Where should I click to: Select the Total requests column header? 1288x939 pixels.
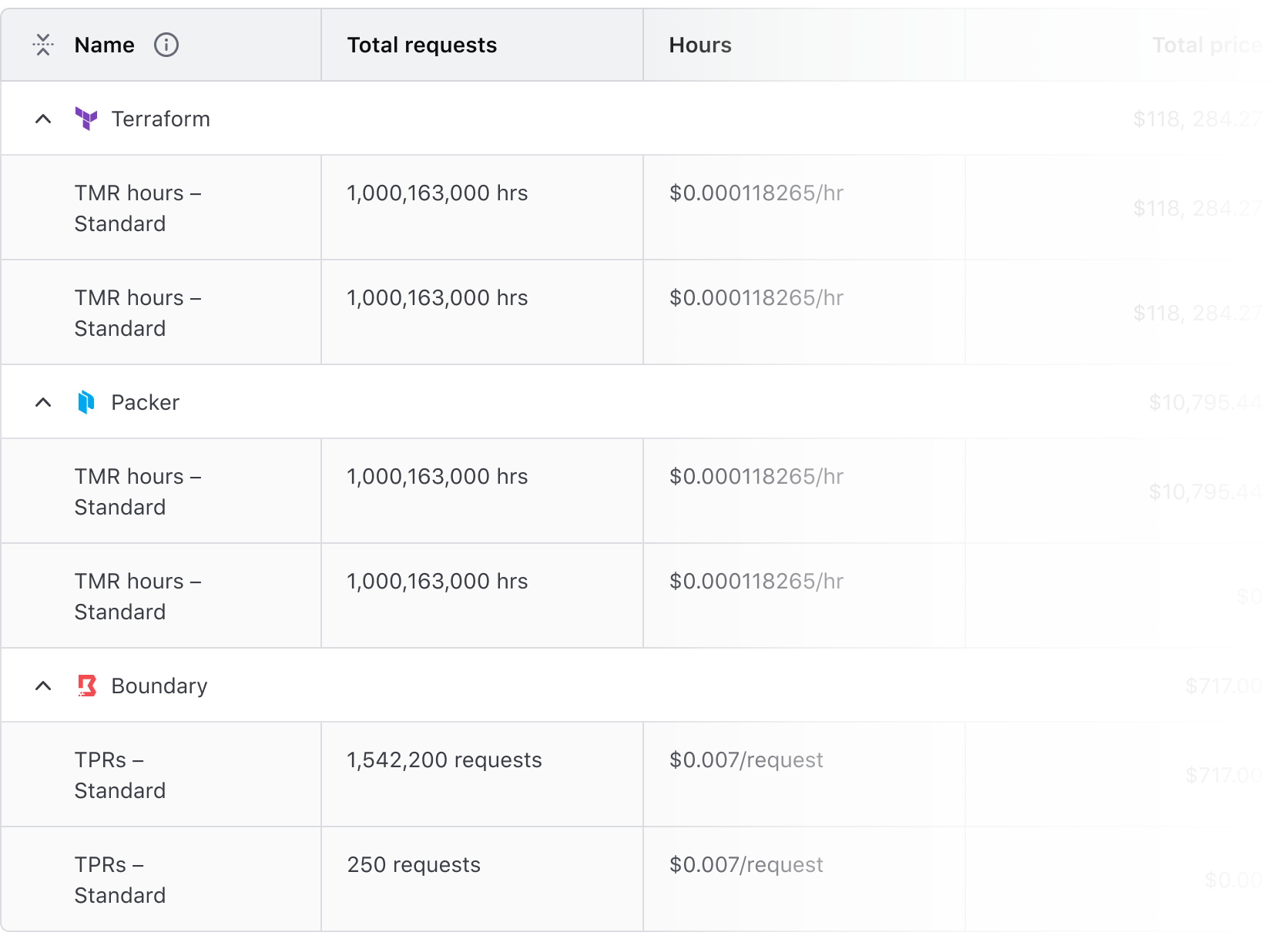click(x=421, y=45)
